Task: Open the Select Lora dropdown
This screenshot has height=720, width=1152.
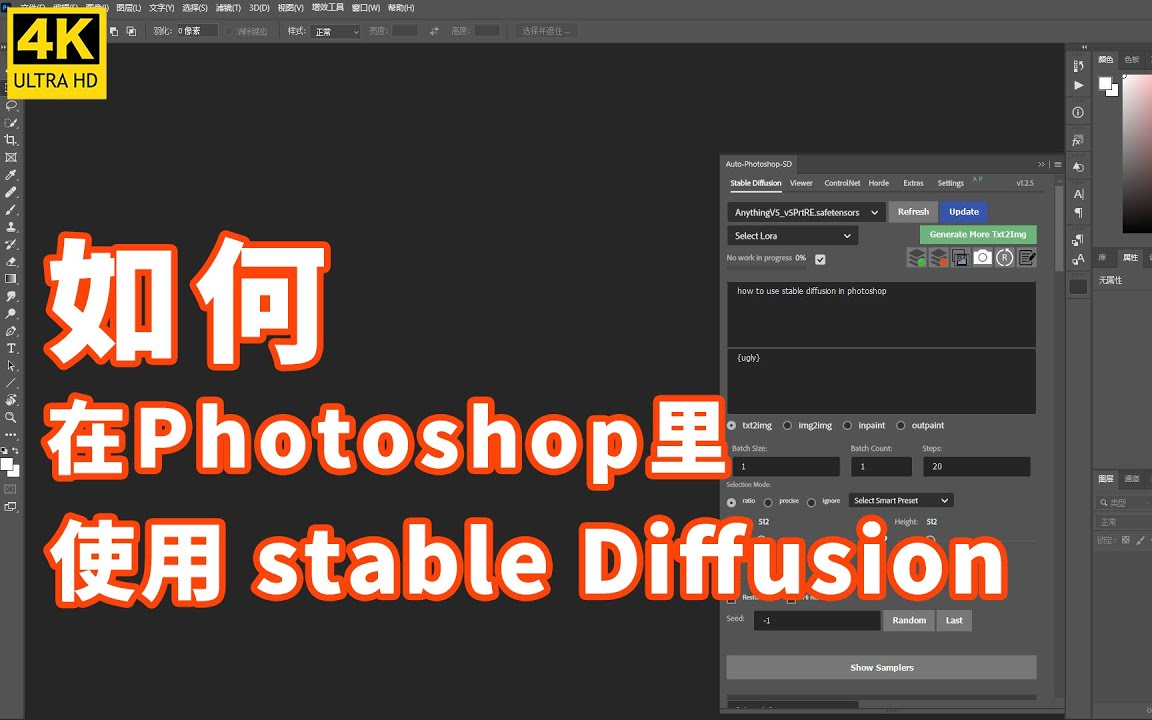Action: pyautogui.click(x=792, y=235)
